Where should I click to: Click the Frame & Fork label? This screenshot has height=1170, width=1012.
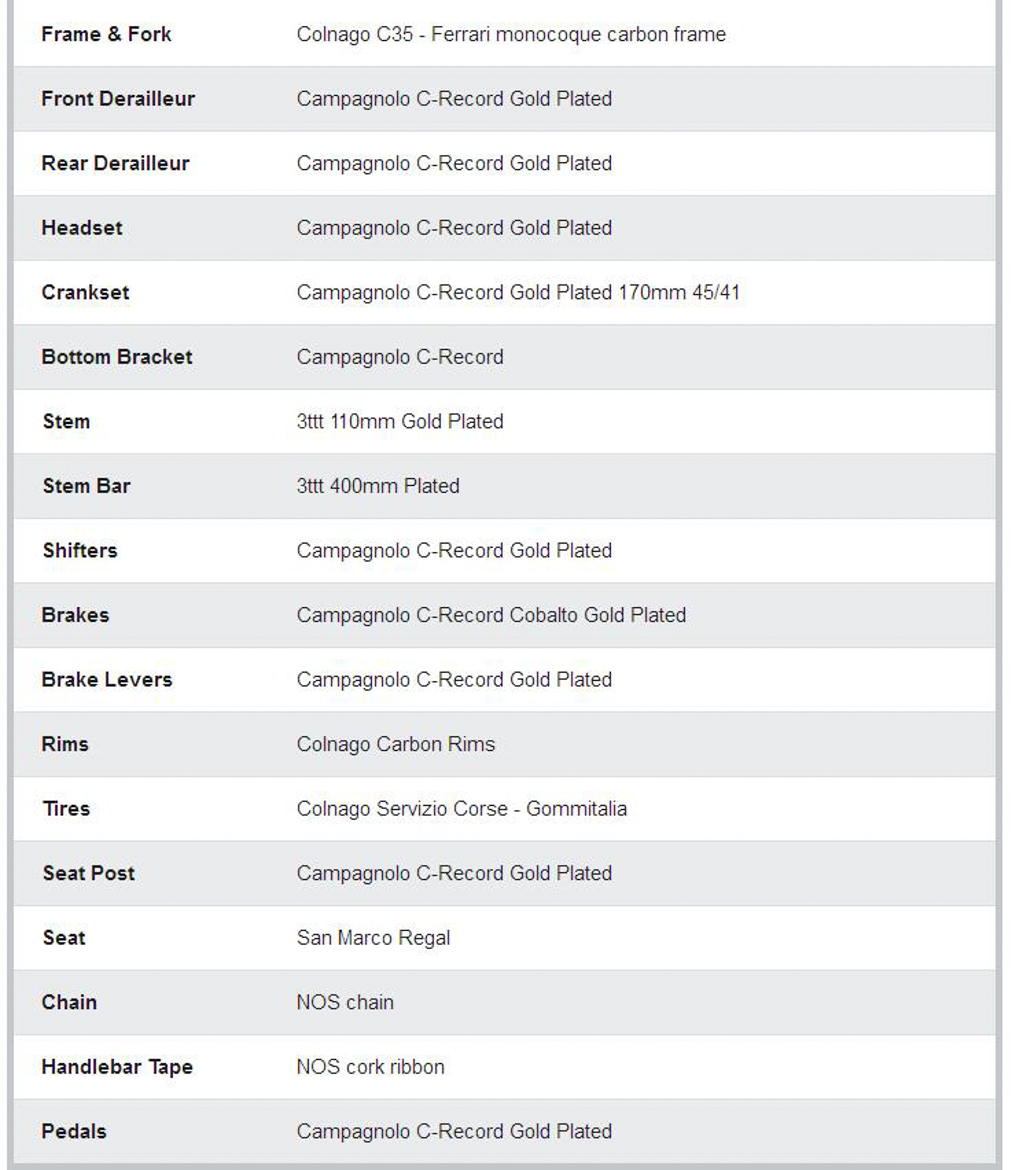[x=106, y=34]
